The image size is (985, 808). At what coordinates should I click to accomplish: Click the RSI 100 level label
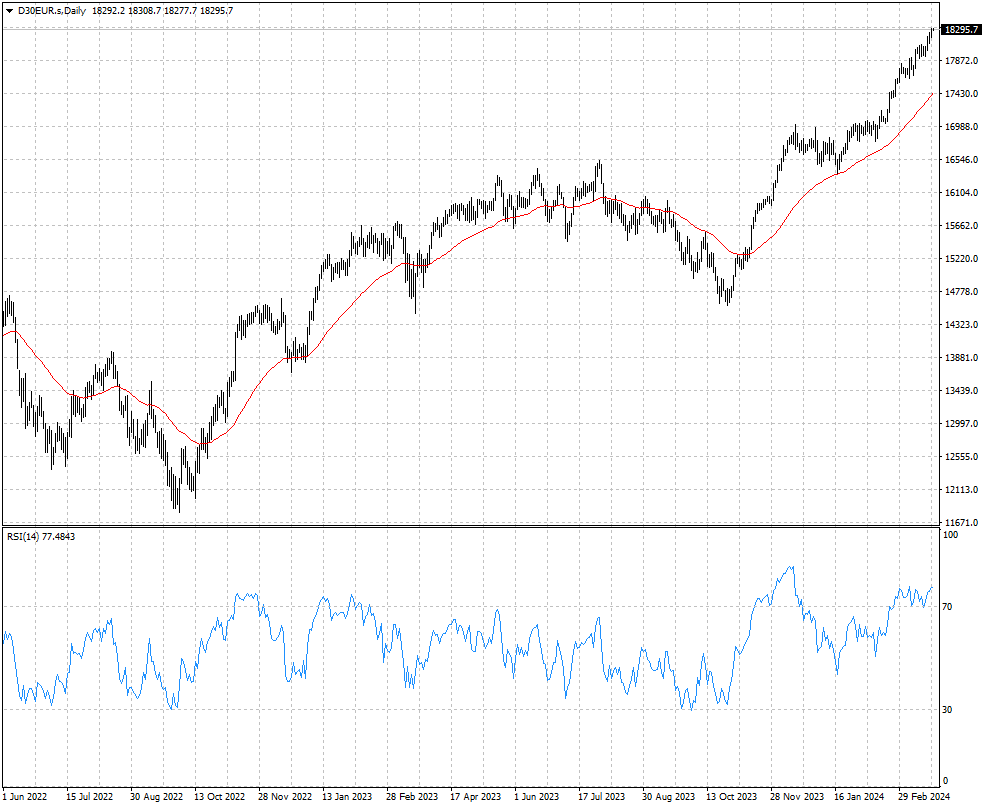tap(951, 535)
